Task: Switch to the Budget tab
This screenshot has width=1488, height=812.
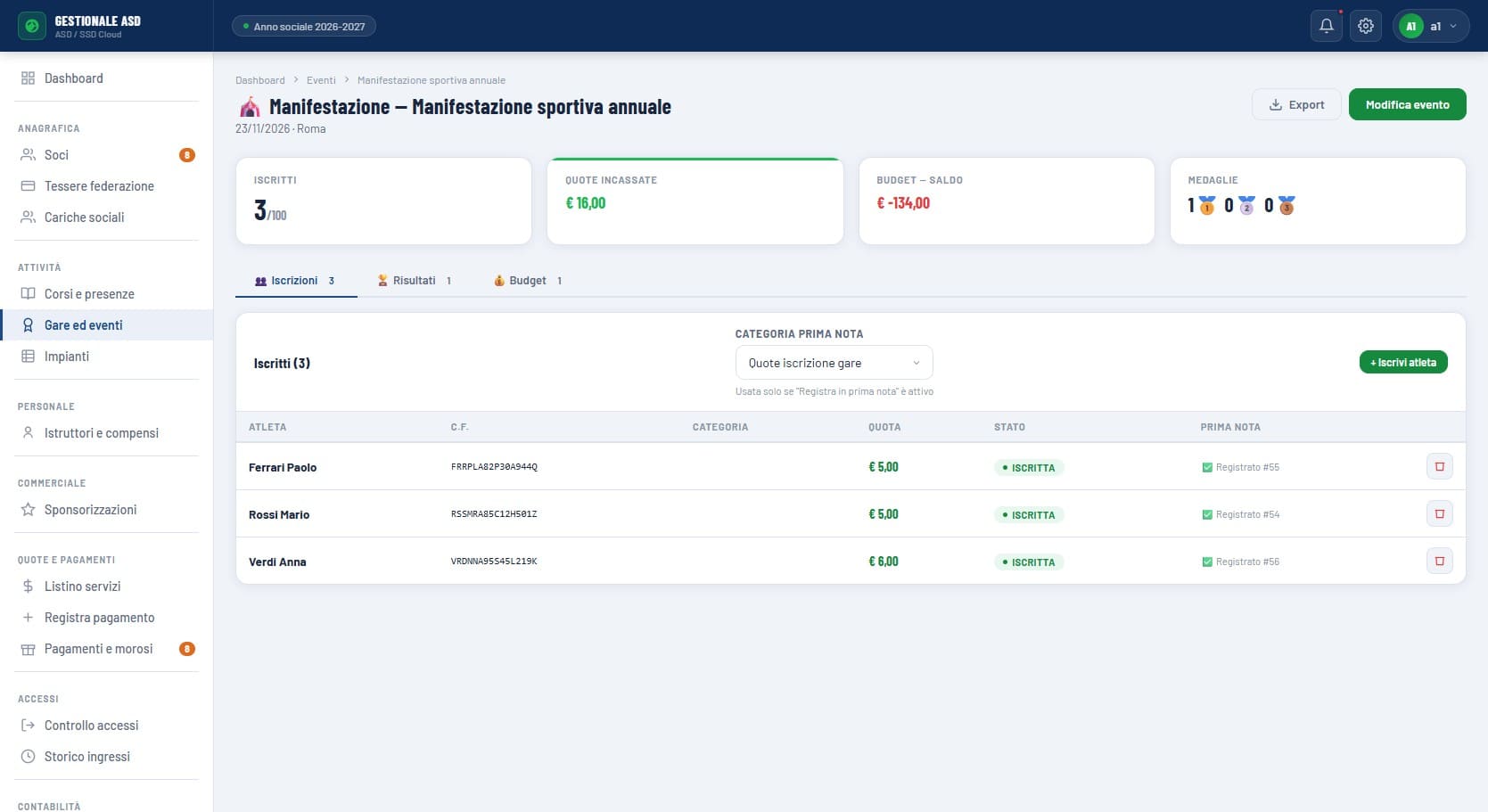Action: [528, 281]
